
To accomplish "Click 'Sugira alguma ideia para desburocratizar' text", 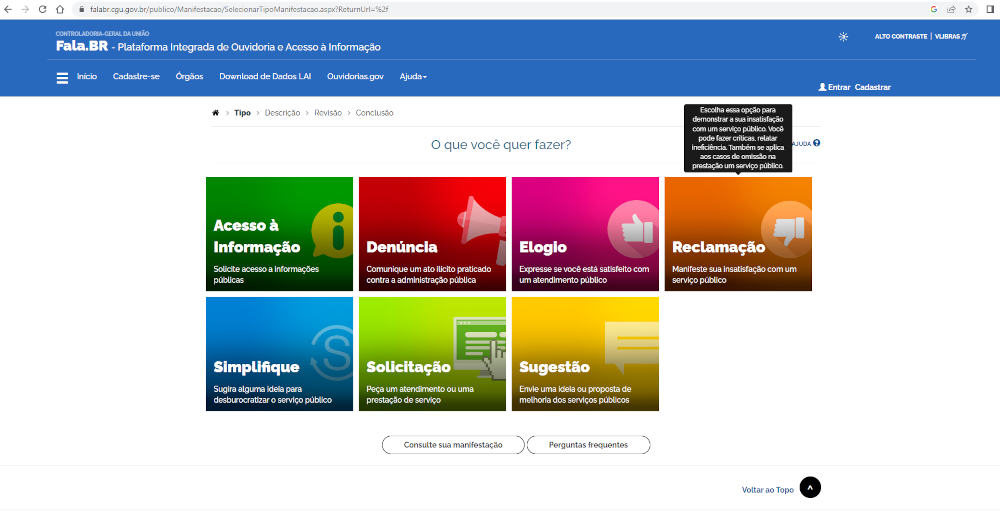I will pos(272,394).
